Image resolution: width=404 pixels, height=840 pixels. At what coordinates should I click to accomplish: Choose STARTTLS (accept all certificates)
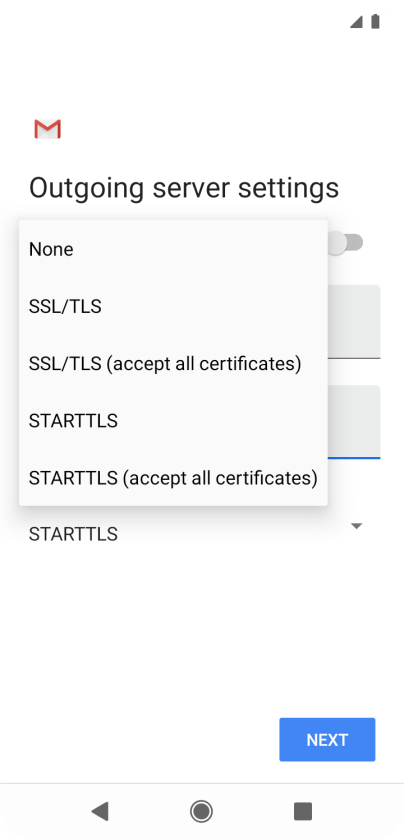(173, 477)
